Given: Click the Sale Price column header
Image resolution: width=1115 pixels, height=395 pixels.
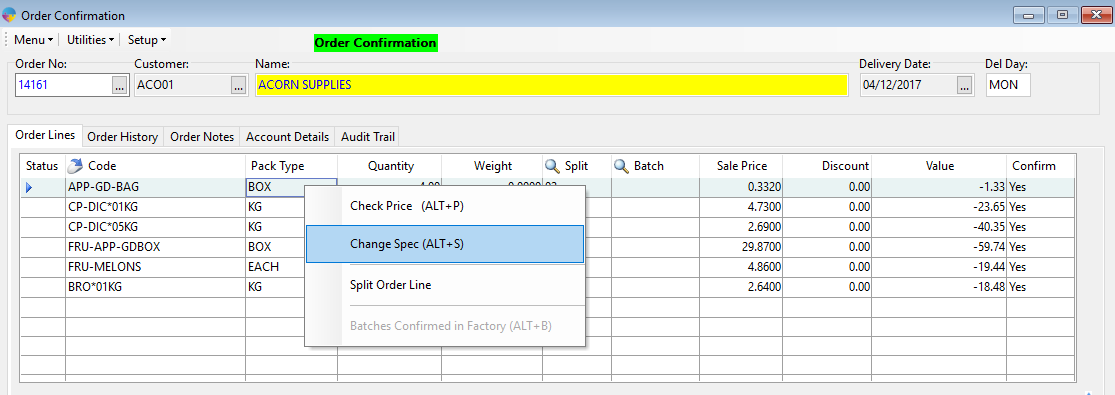Looking at the screenshot, I should tap(742, 166).
